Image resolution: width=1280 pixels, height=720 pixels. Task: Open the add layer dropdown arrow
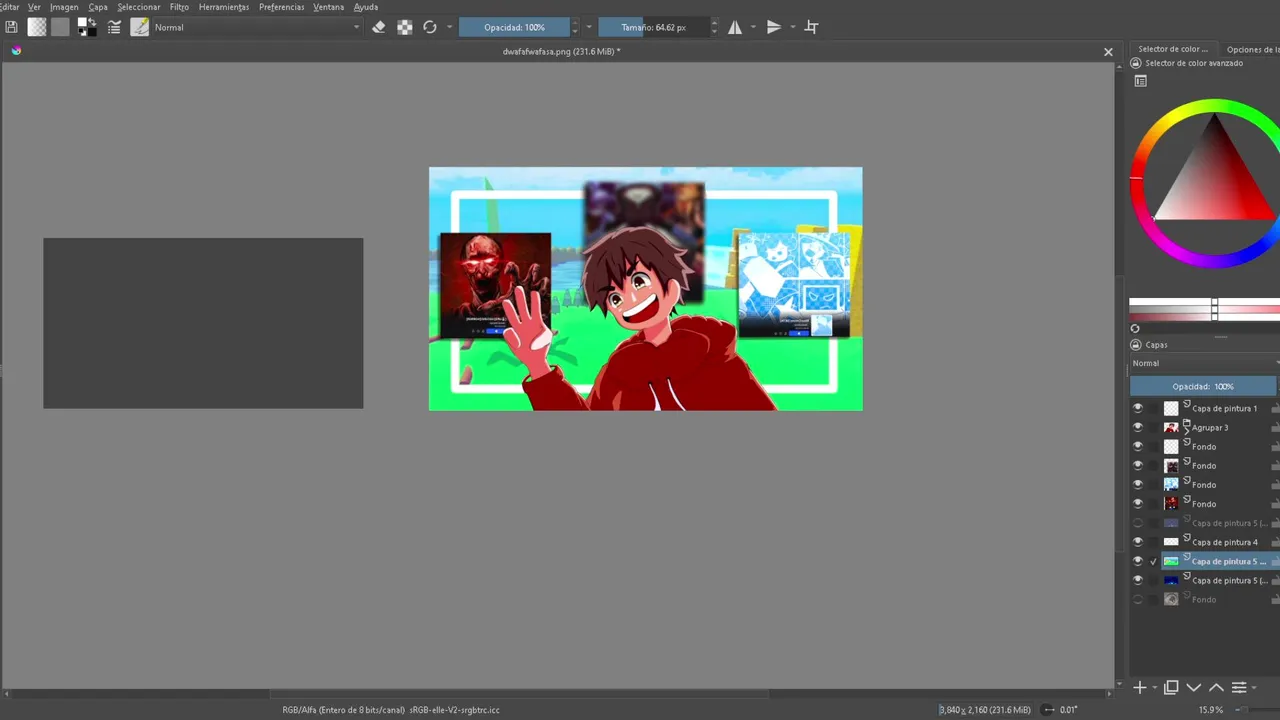tap(1154, 688)
